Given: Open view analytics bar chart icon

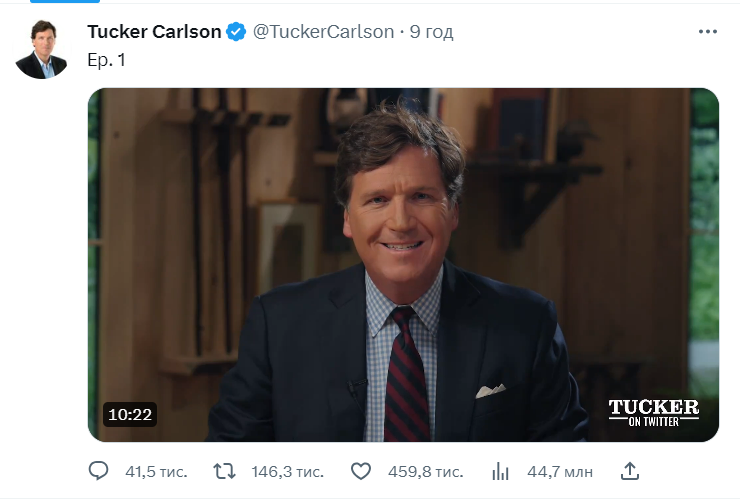Looking at the screenshot, I should point(500,471).
